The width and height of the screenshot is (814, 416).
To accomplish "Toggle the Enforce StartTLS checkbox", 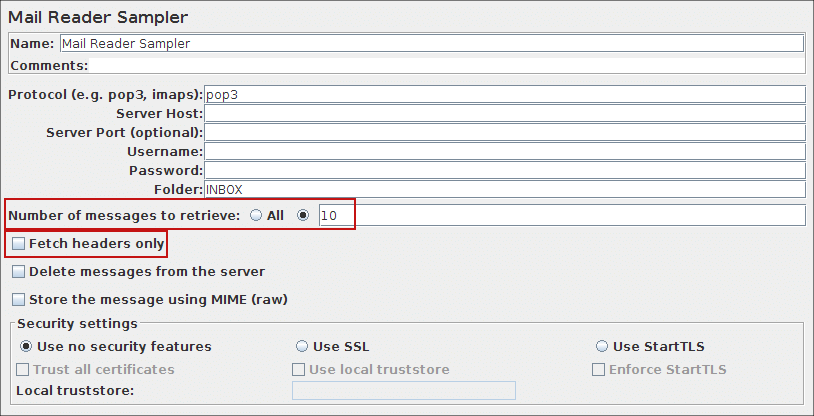I will tap(599, 370).
